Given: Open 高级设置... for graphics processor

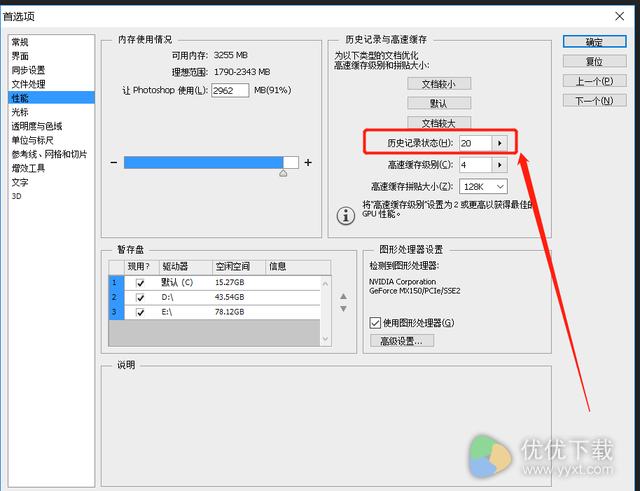Looking at the screenshot, I should click(x=402, y=341).
